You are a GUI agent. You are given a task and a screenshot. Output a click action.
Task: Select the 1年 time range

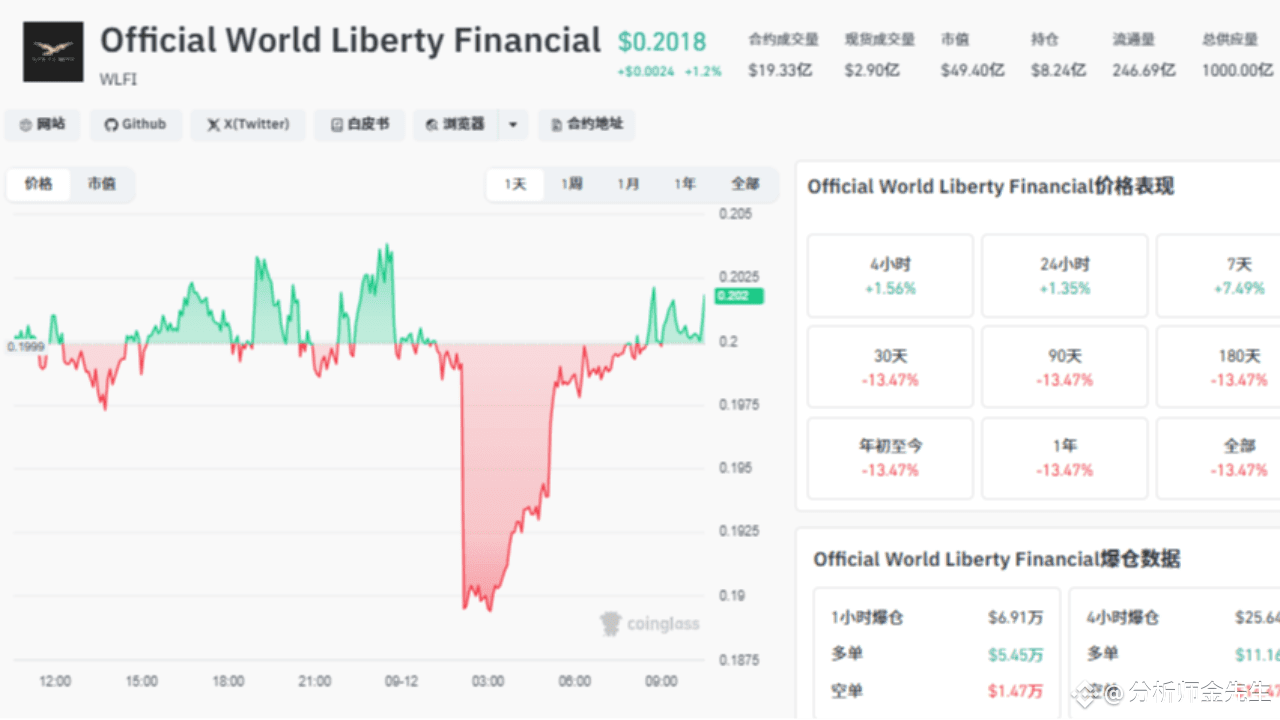coord(685,184)
